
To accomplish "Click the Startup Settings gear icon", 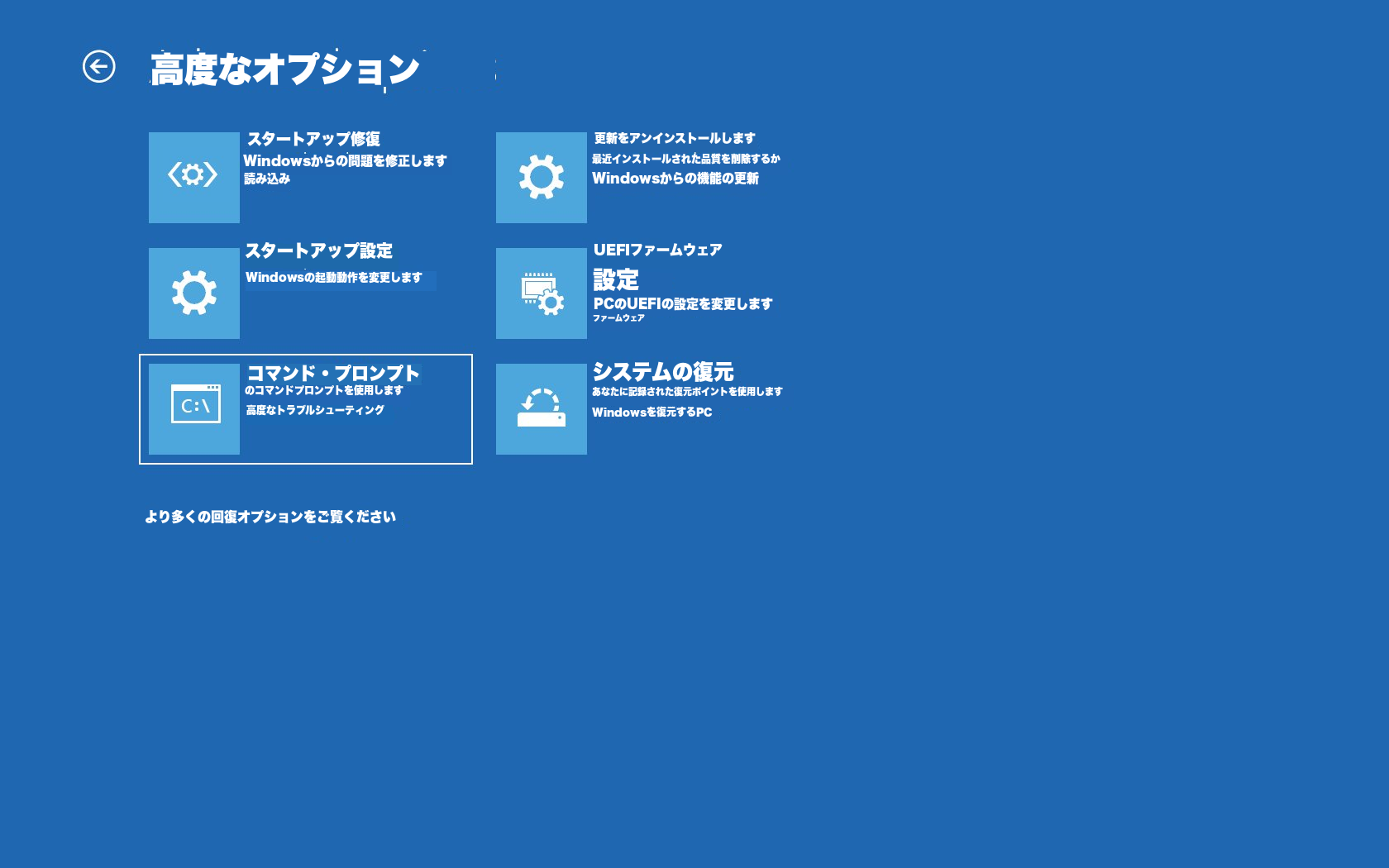I will pos(193,293).
